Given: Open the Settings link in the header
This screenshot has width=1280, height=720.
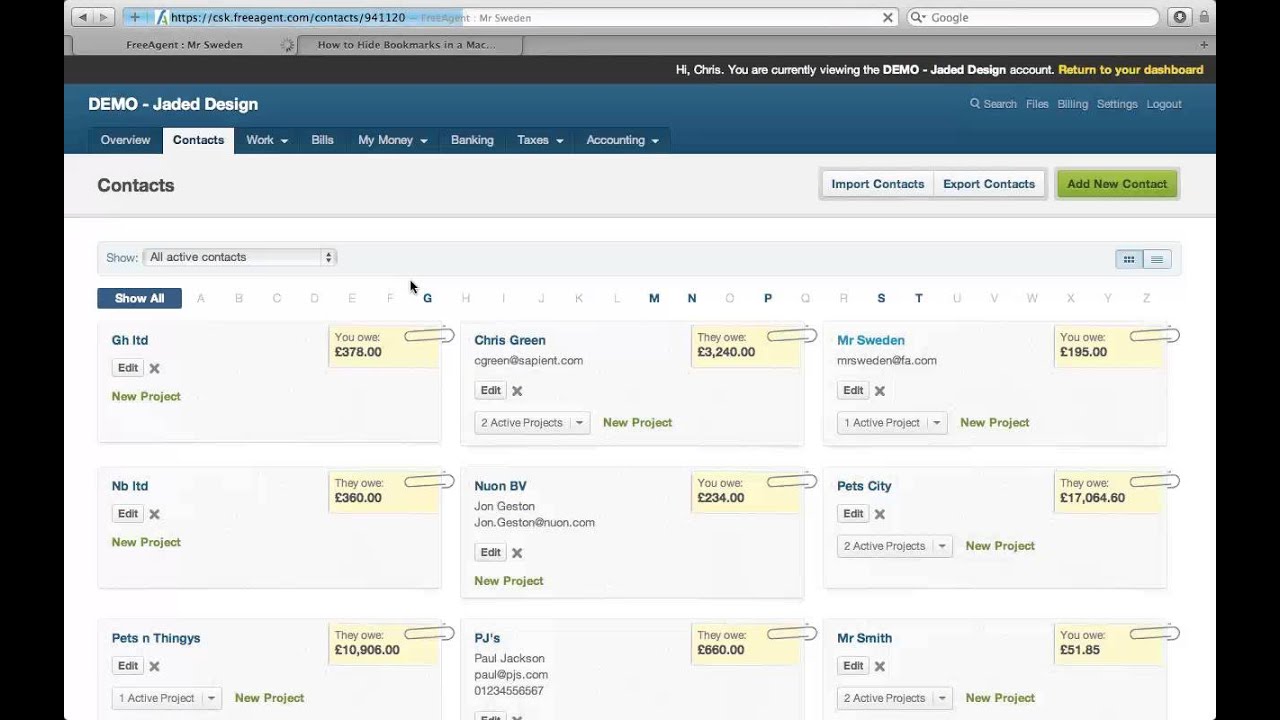Looking at the screenshot, I should click(1117, 104).
